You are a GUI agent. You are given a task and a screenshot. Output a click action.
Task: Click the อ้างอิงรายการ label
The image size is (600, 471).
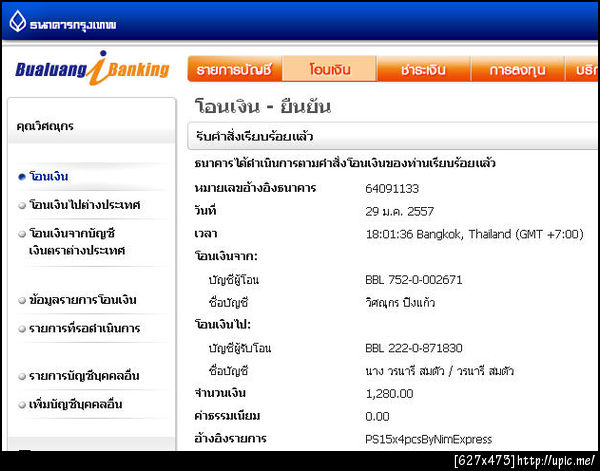(230, 438)
